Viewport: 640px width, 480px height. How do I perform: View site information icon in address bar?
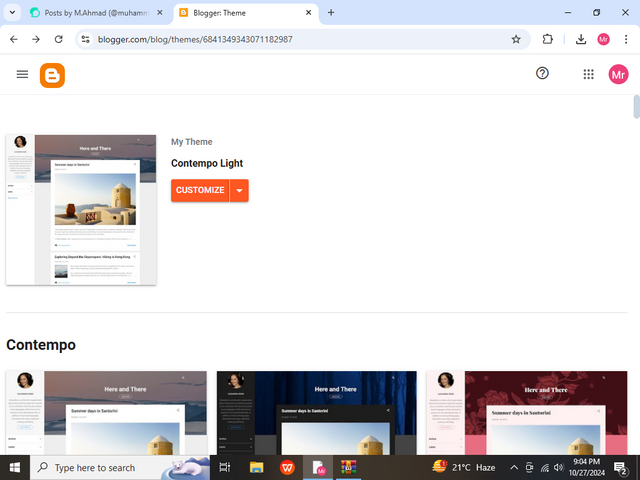click(x=85, y=39)
